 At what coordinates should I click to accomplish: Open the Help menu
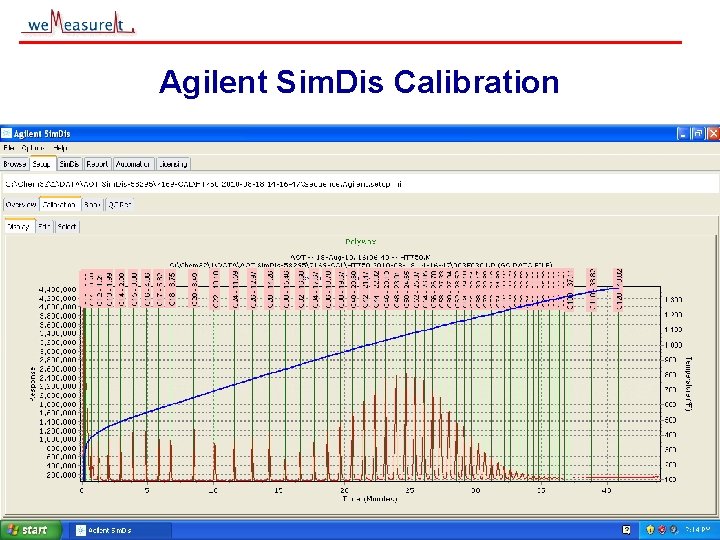tap(61, 148)
